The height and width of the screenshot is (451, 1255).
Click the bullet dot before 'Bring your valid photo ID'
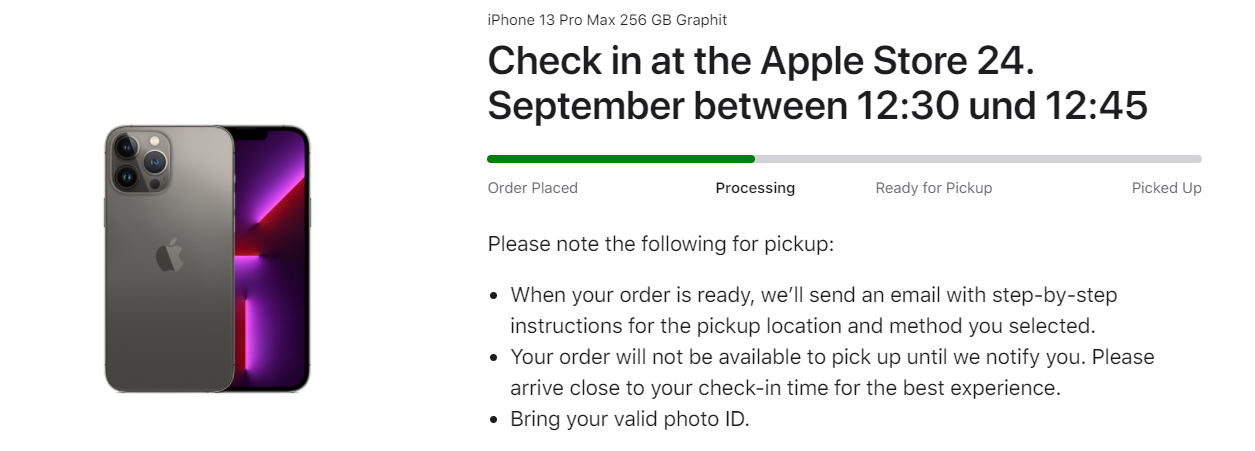pyautogui.click(x=494, y=420)
